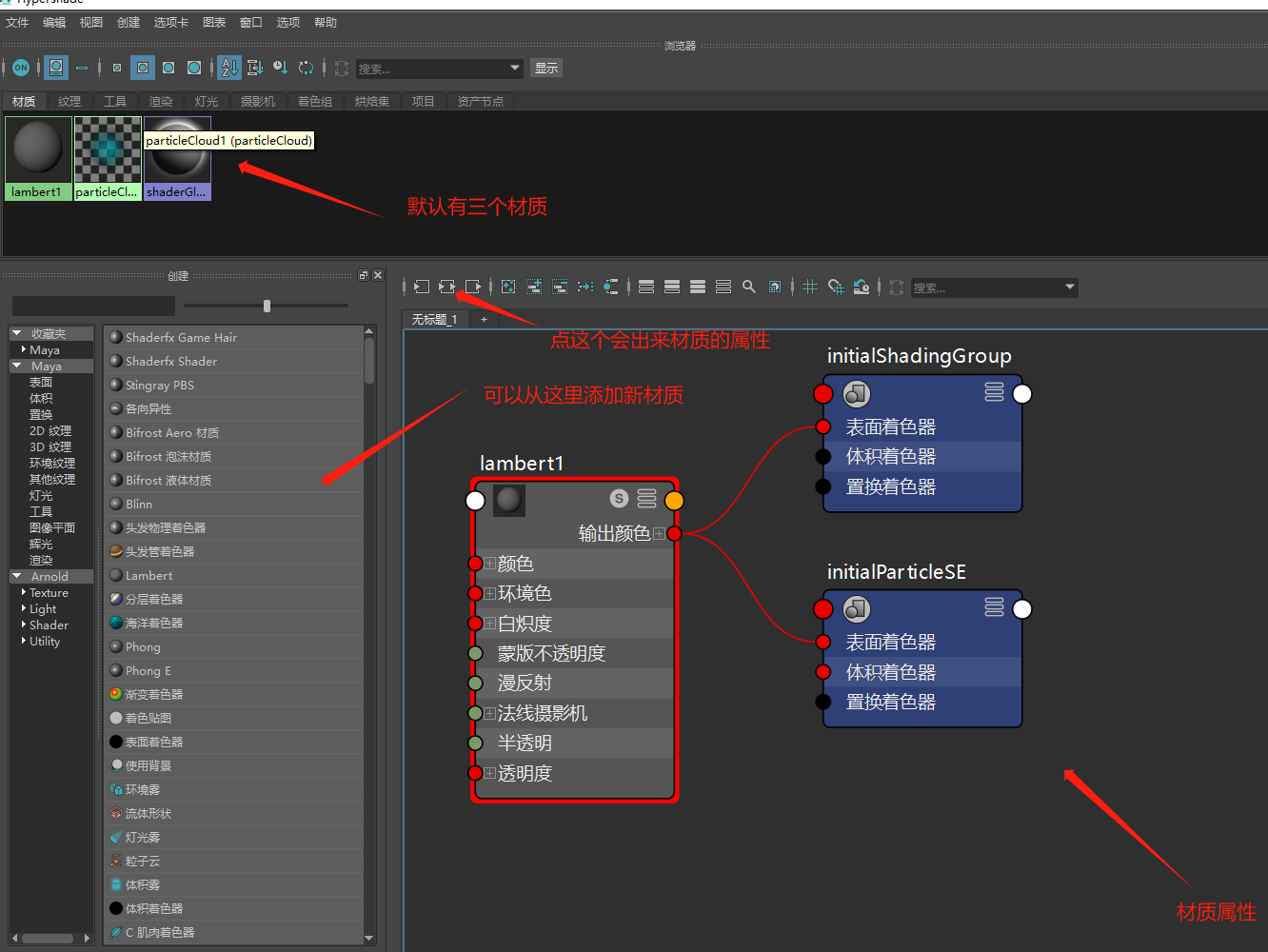The height and width of the screenshot is (952, 1268).
Task: Switch browser to icon view mode
Action: pyautogui.click(x=56, y=68)
